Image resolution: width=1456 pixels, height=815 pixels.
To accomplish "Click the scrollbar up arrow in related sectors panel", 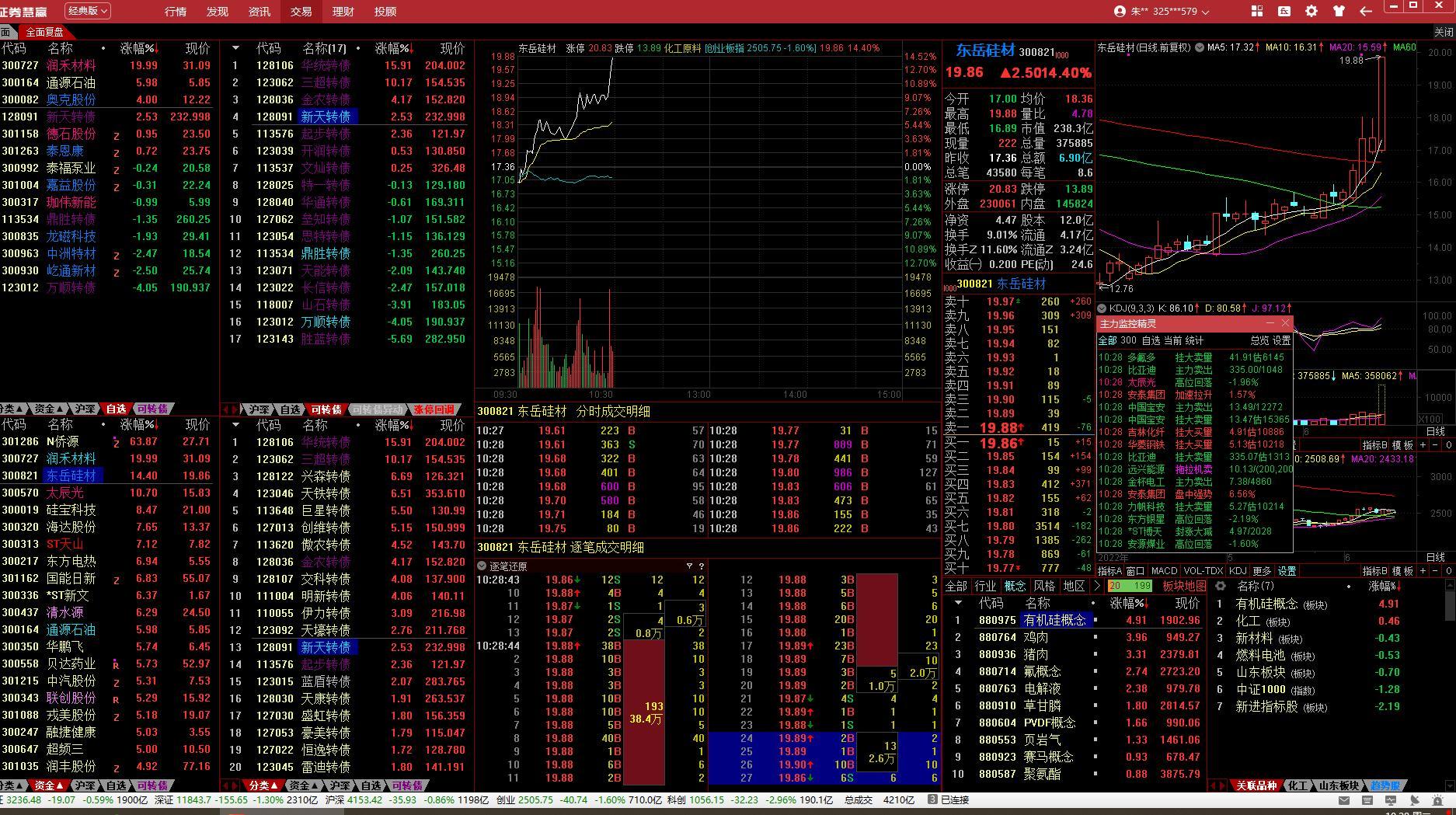I will coord(1450,585).
